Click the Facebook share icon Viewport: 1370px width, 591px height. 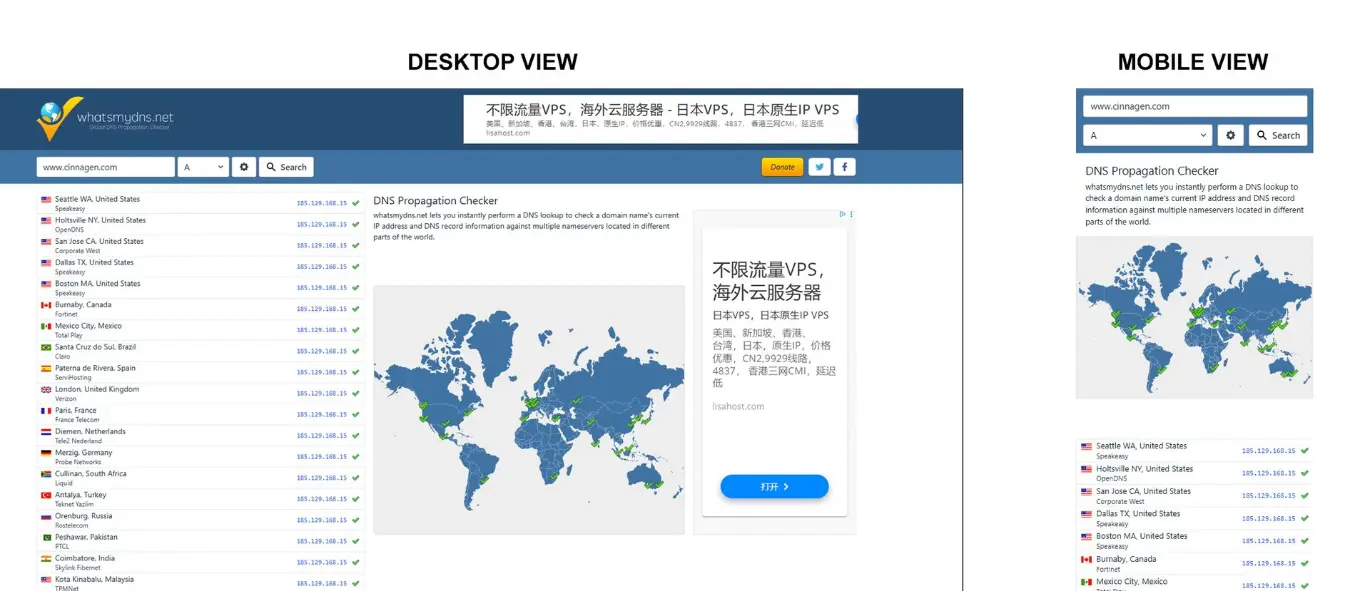coord(845,167)
